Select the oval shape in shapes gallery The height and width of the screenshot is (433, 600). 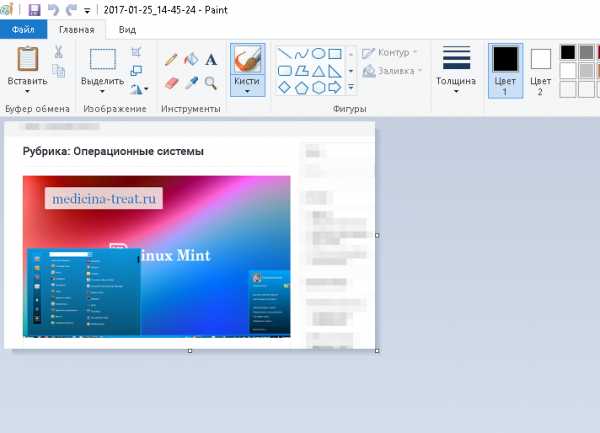[318, 53]
